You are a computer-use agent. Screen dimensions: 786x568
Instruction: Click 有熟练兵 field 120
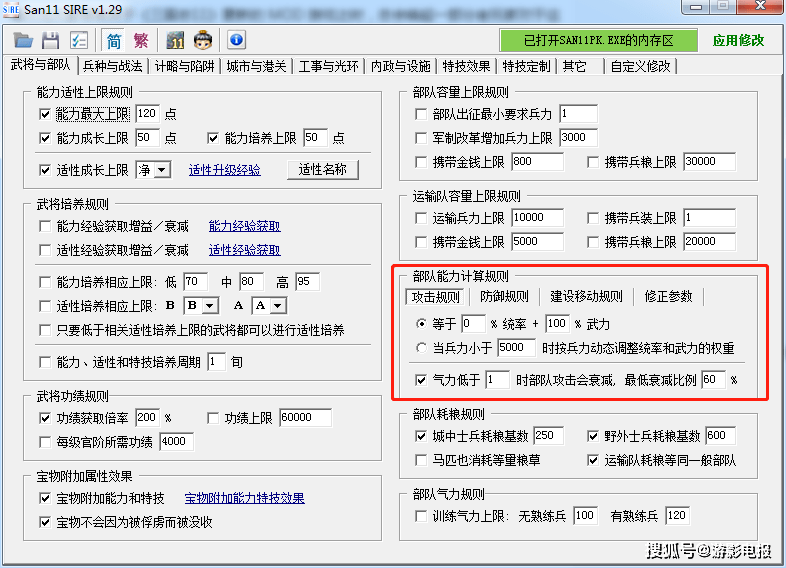click(678, 515)
